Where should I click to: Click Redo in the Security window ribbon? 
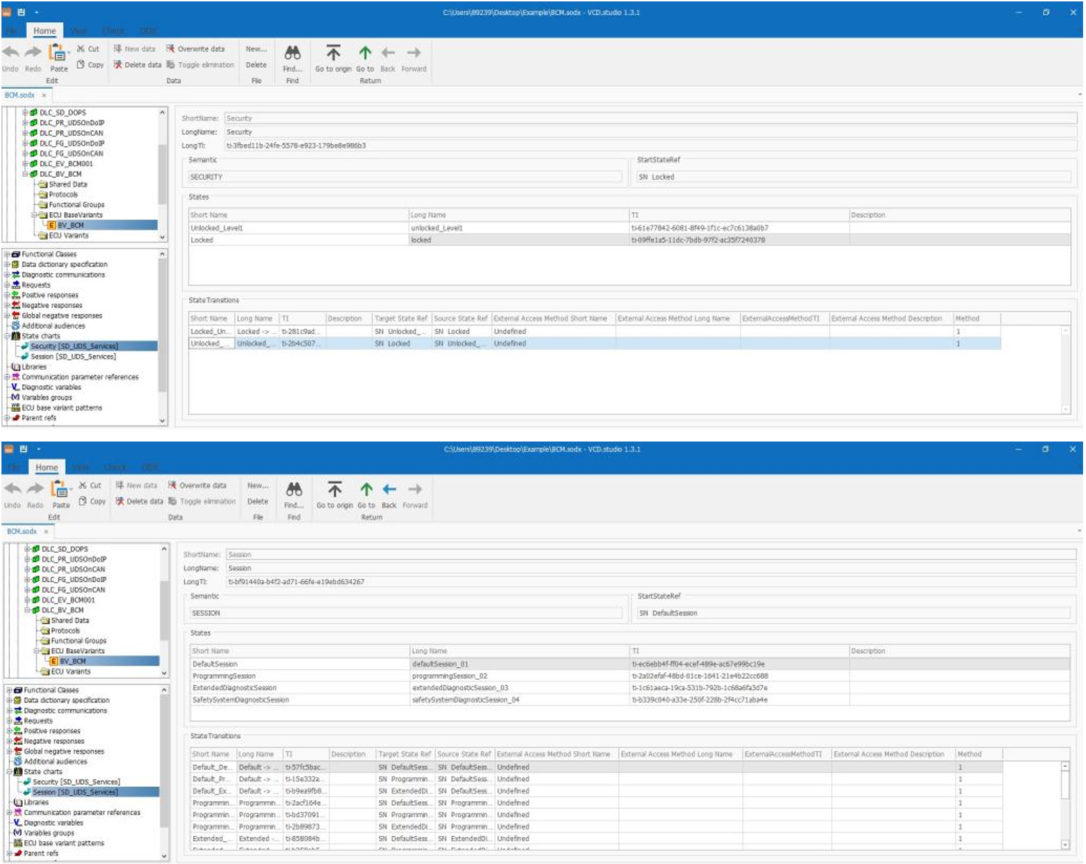pyautogui.click(x=33, y=58)
